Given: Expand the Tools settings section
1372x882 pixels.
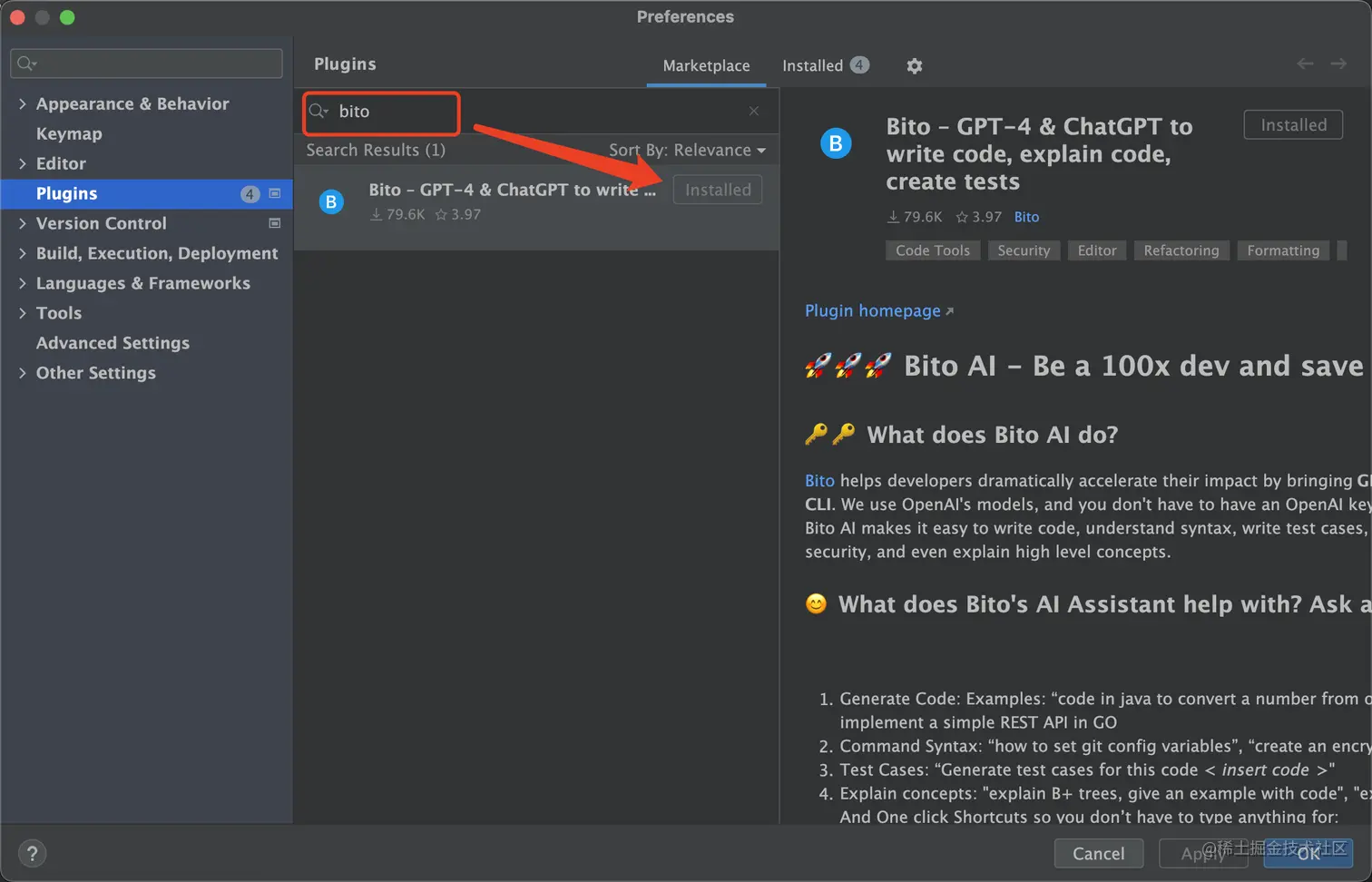Looking at the screenshot, I should coord(22,313).
